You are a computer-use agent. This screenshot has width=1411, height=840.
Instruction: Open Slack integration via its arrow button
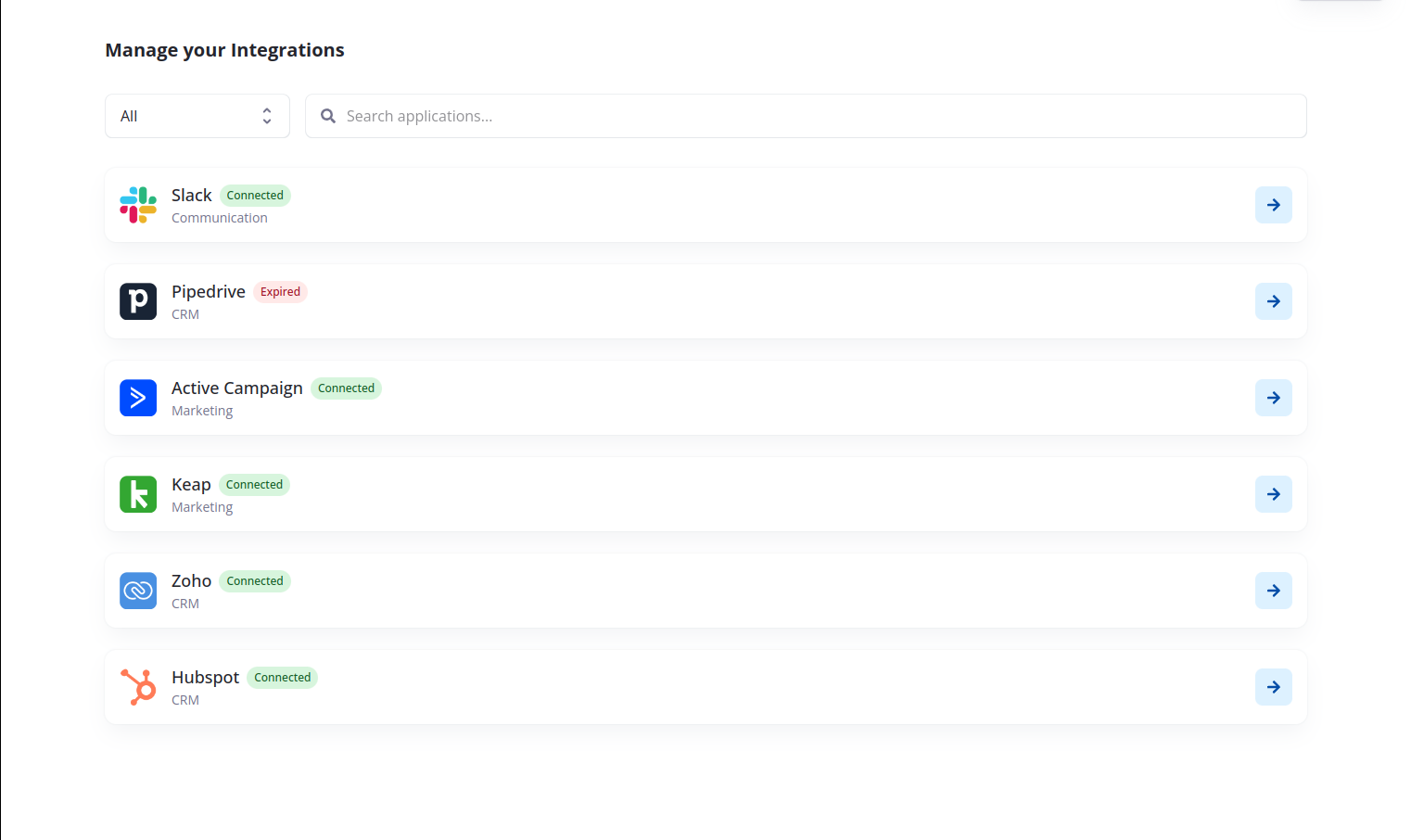click(1274, 205)
